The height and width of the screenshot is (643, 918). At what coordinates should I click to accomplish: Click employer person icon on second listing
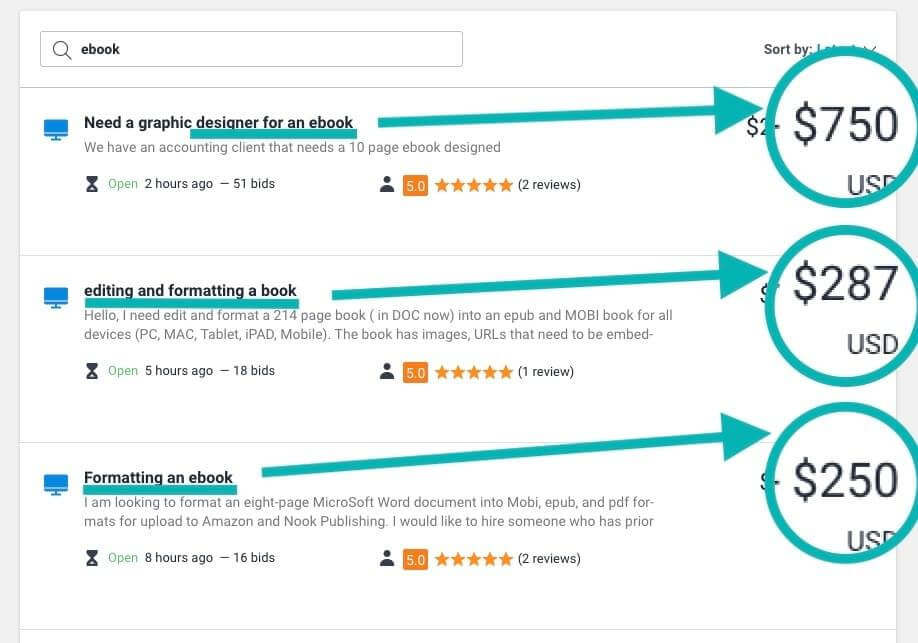click(387, 371)
